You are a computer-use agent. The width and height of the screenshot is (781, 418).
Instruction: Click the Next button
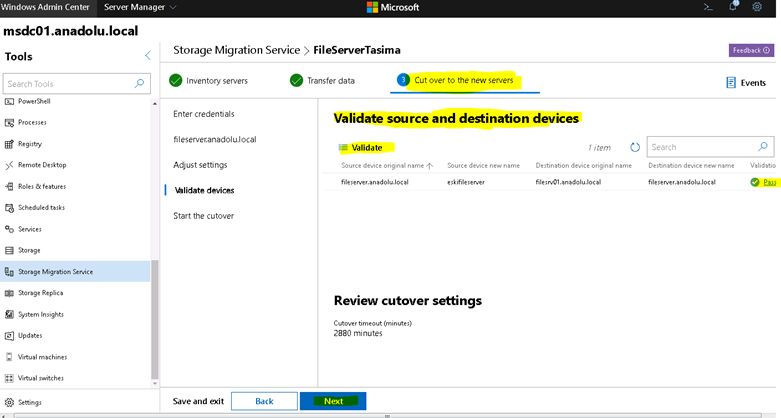pyautogui.click(x=333, y=401)
